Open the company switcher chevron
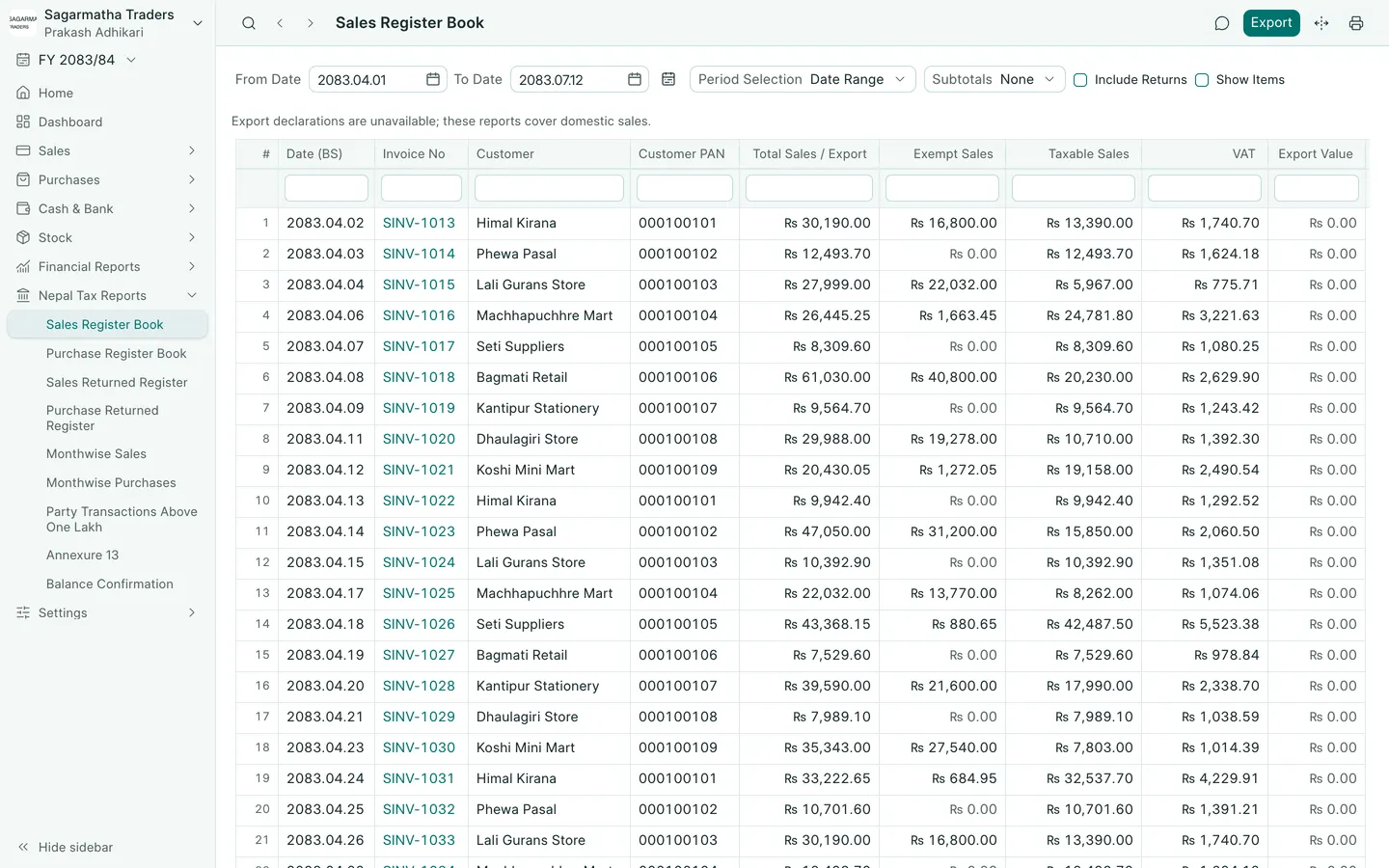Image resolution: width=1389 pixels, height=868 pixels. coord(198,23)
